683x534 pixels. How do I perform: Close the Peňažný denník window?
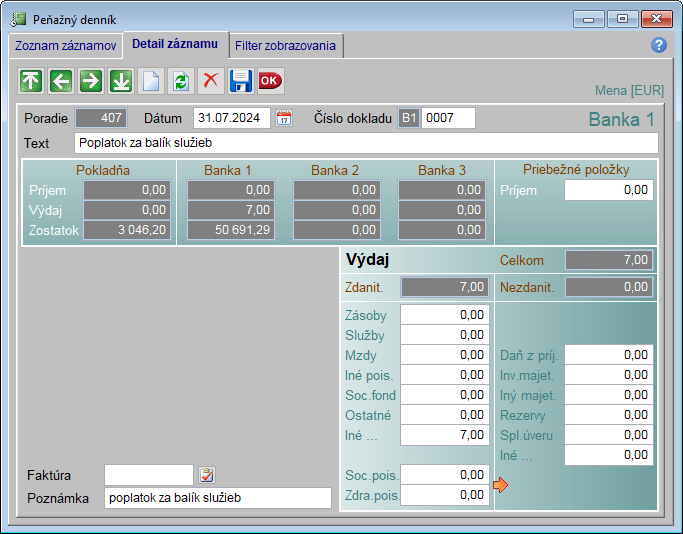[x=656, y=19]
